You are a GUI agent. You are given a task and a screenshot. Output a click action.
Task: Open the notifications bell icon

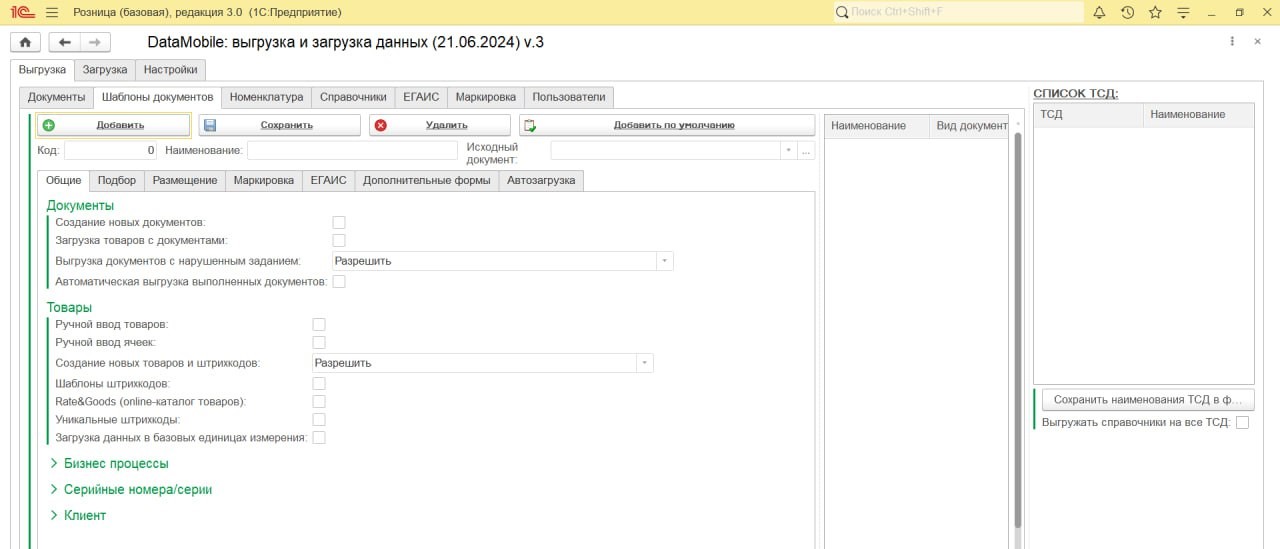[1099, 13]
